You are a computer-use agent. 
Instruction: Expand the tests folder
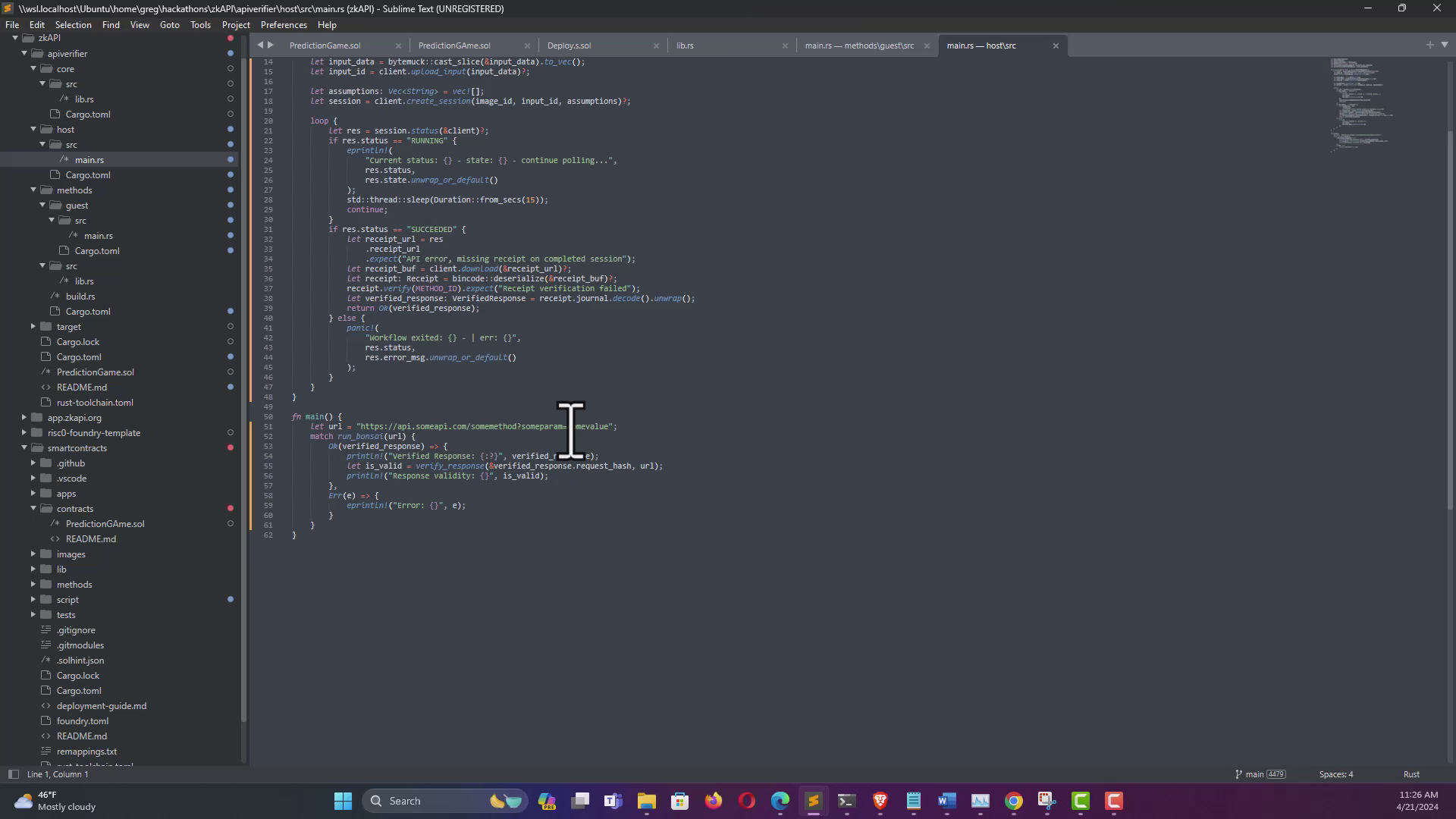point(33,615)
